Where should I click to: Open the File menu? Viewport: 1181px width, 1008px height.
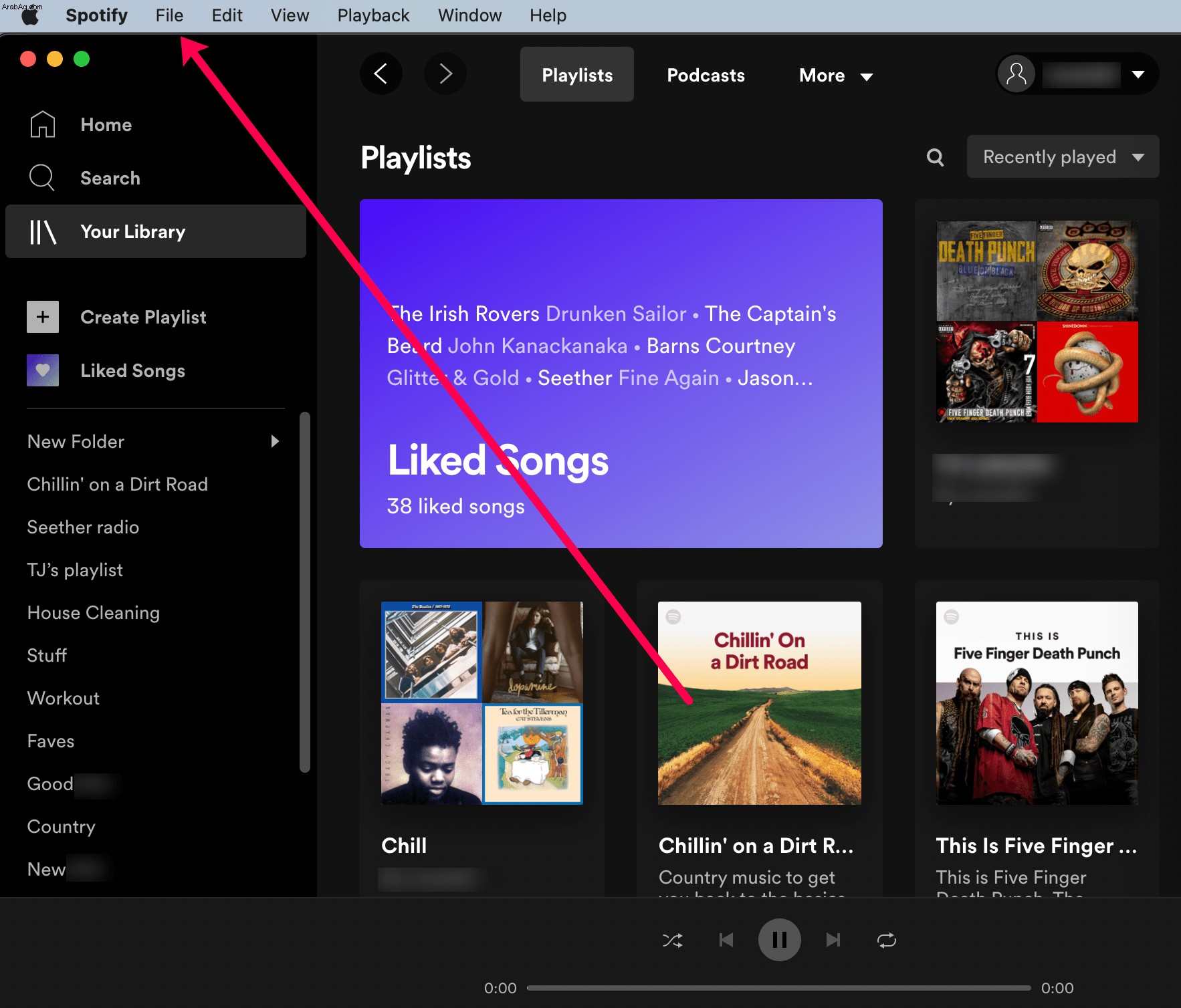pos(169,15)
